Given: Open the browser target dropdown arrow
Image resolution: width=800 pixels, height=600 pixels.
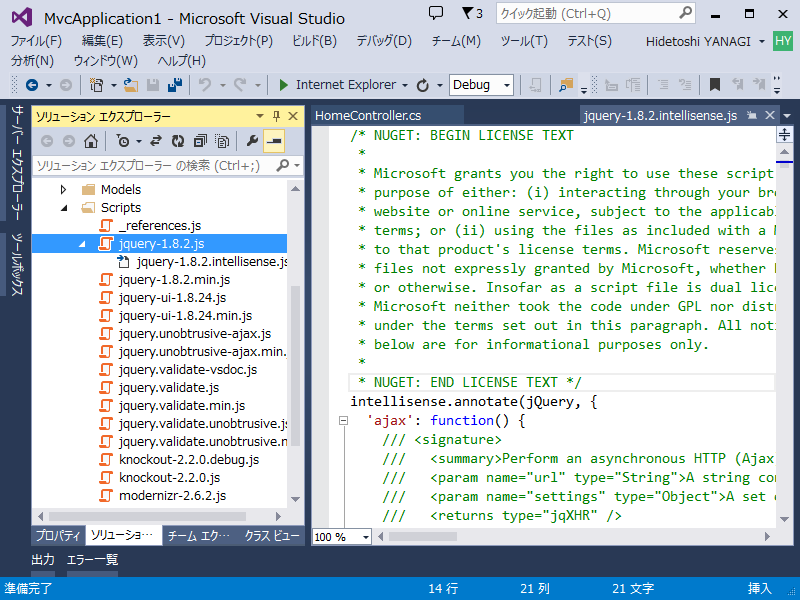Looking at the screenshot, I should tap(405, 85).
